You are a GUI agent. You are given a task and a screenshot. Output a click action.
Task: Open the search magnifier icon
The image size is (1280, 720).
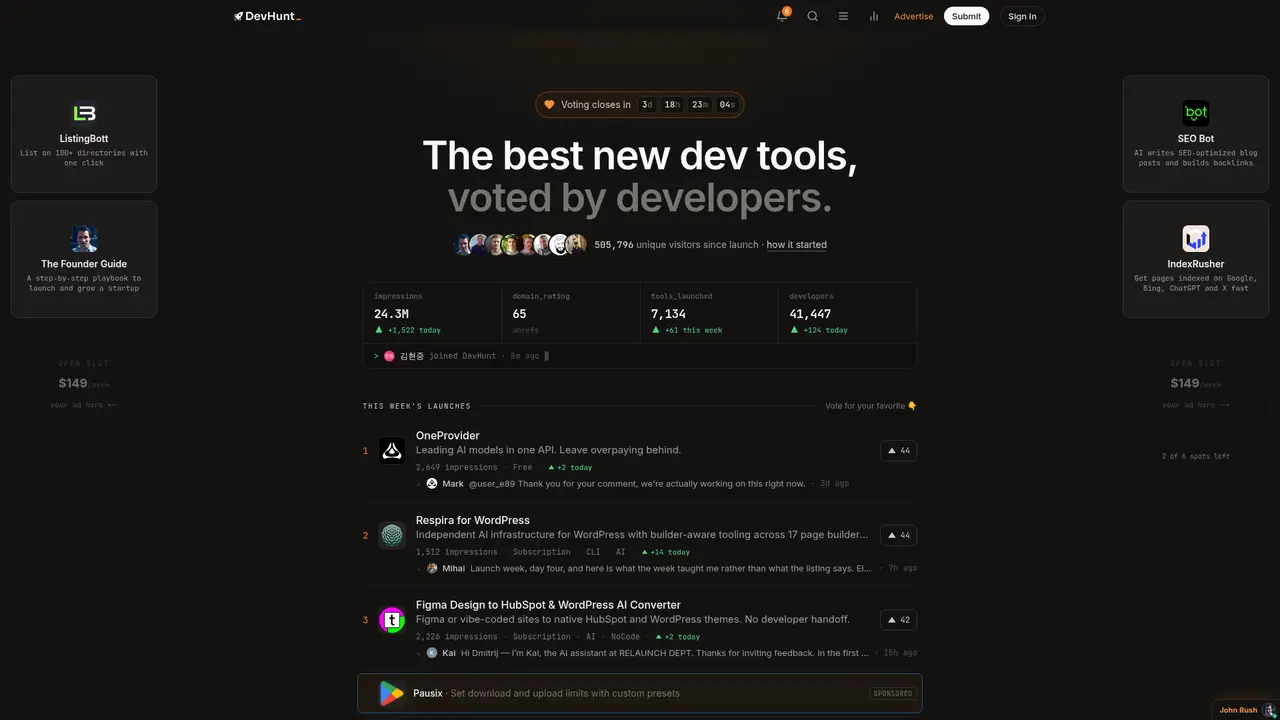point(812,16)
